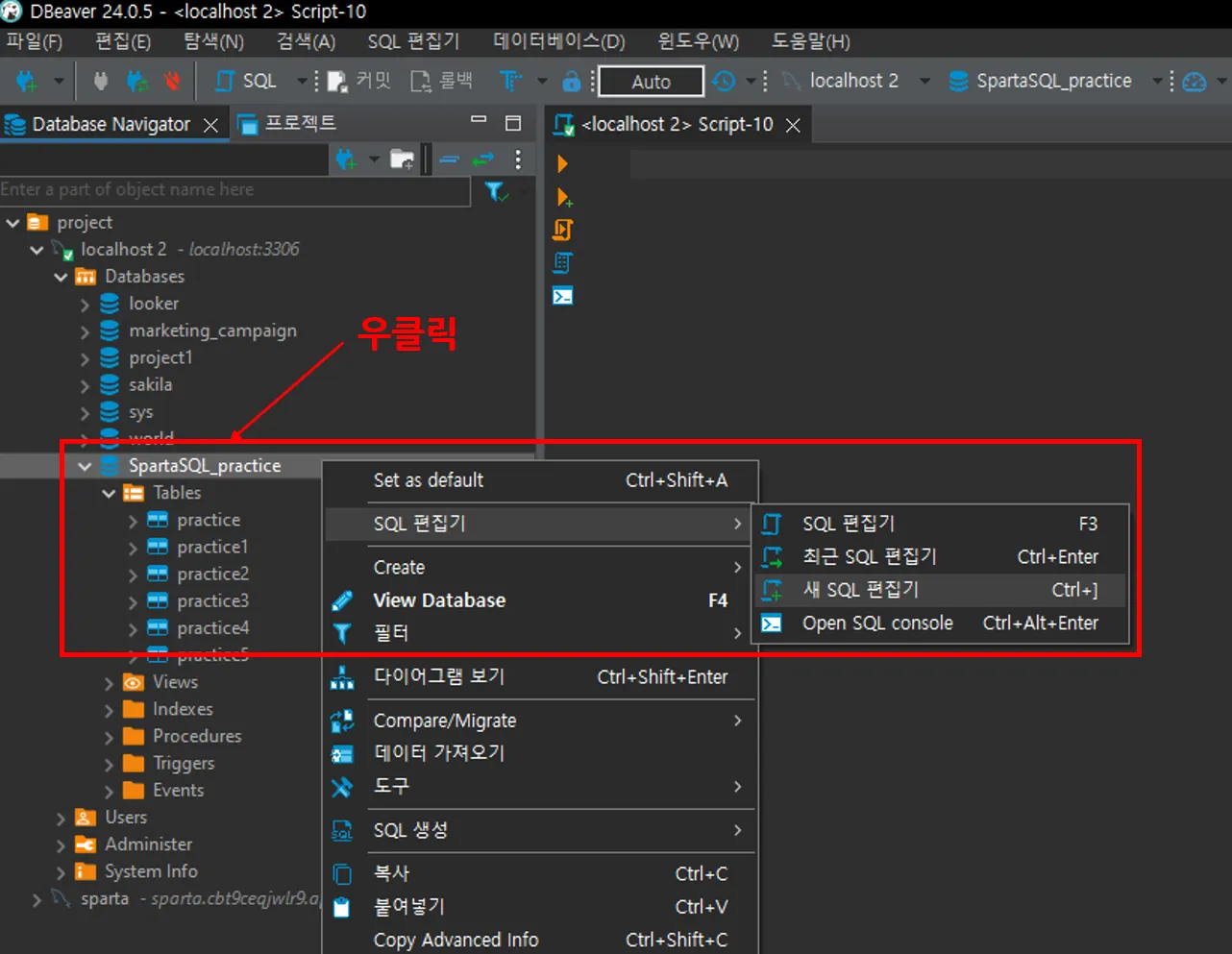Open the 도움말(H) menu
This screenshot has width=1232, height=954.
coord(811,42)
